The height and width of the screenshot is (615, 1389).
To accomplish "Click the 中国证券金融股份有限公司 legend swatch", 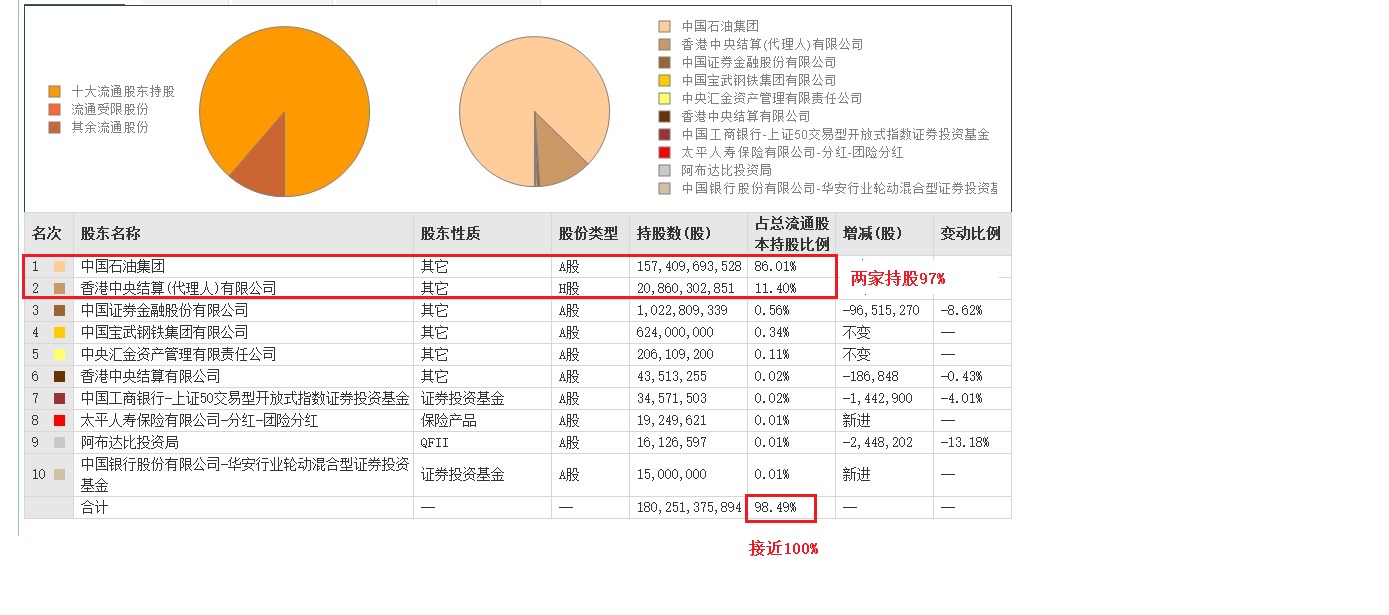I will [665, 62].
